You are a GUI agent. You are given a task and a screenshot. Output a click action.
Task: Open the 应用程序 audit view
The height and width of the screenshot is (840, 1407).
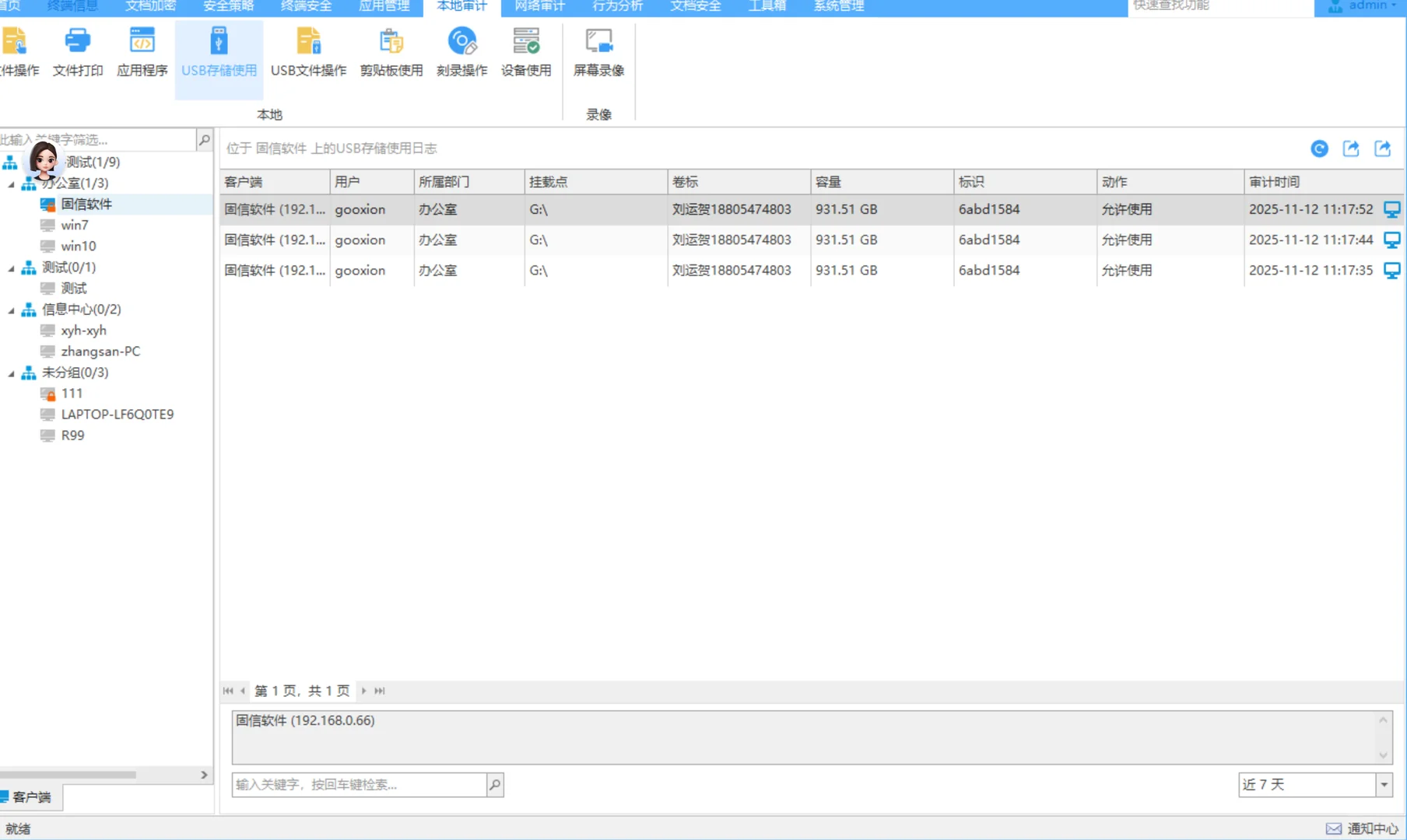tap(142, 53)
